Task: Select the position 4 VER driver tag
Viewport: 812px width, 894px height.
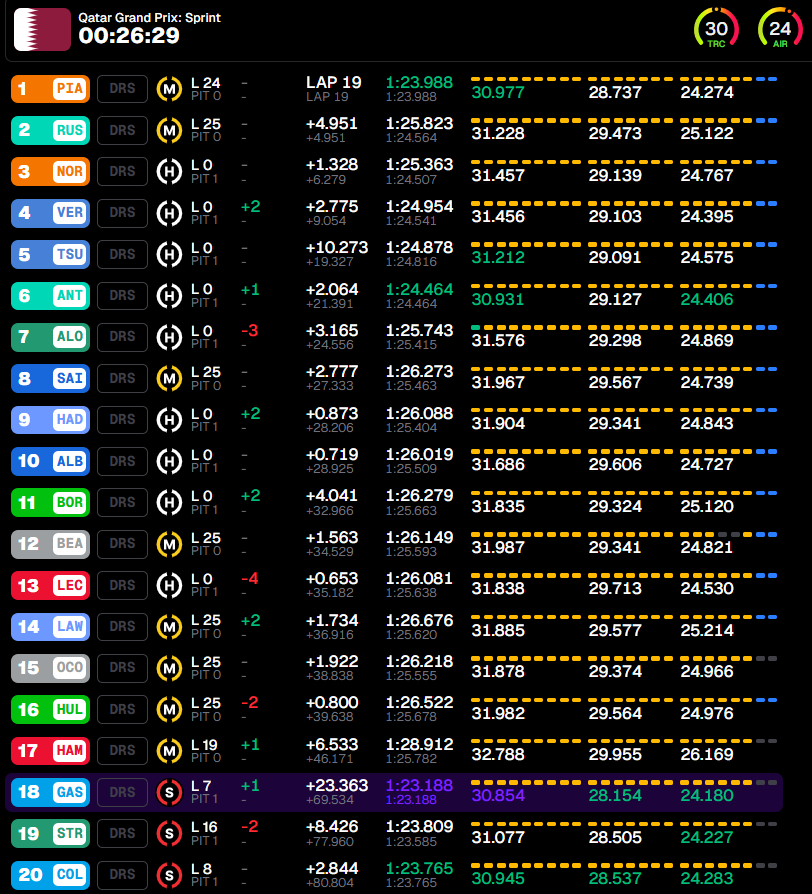Action: click(50, 213)
